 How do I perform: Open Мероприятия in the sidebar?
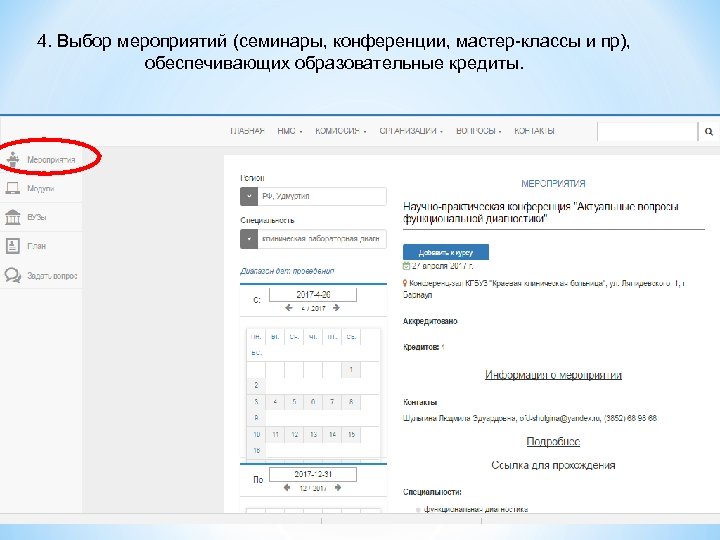pos(51,160)
